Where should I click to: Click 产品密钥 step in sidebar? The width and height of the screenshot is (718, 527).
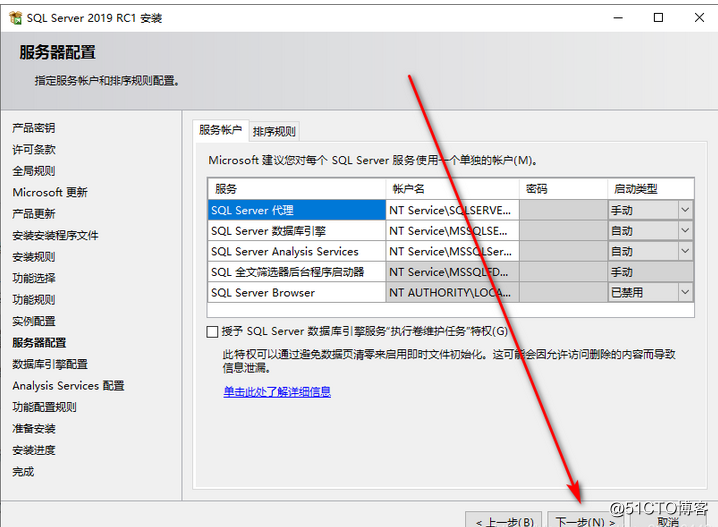[34, 128]
